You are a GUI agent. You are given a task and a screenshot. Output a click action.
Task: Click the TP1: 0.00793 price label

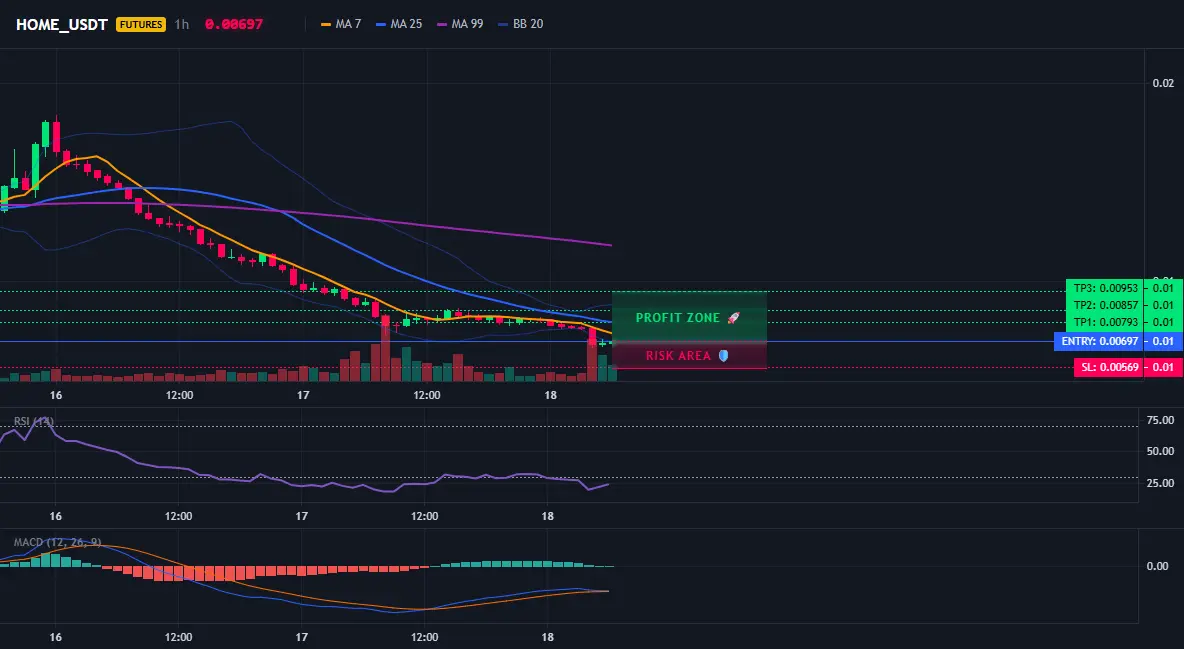coord(1105,323)
